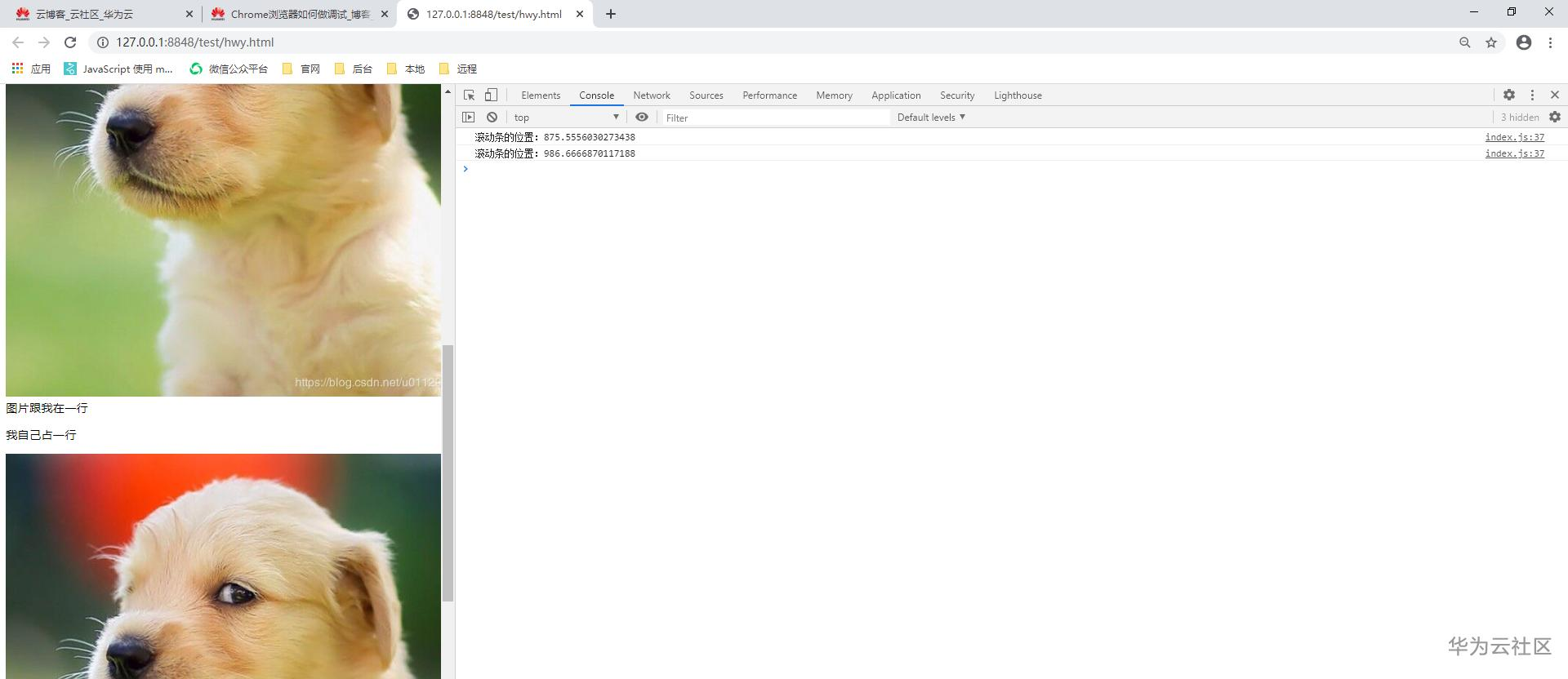Open index.js:37 link for 875.555 log

tap(1515, 137)
